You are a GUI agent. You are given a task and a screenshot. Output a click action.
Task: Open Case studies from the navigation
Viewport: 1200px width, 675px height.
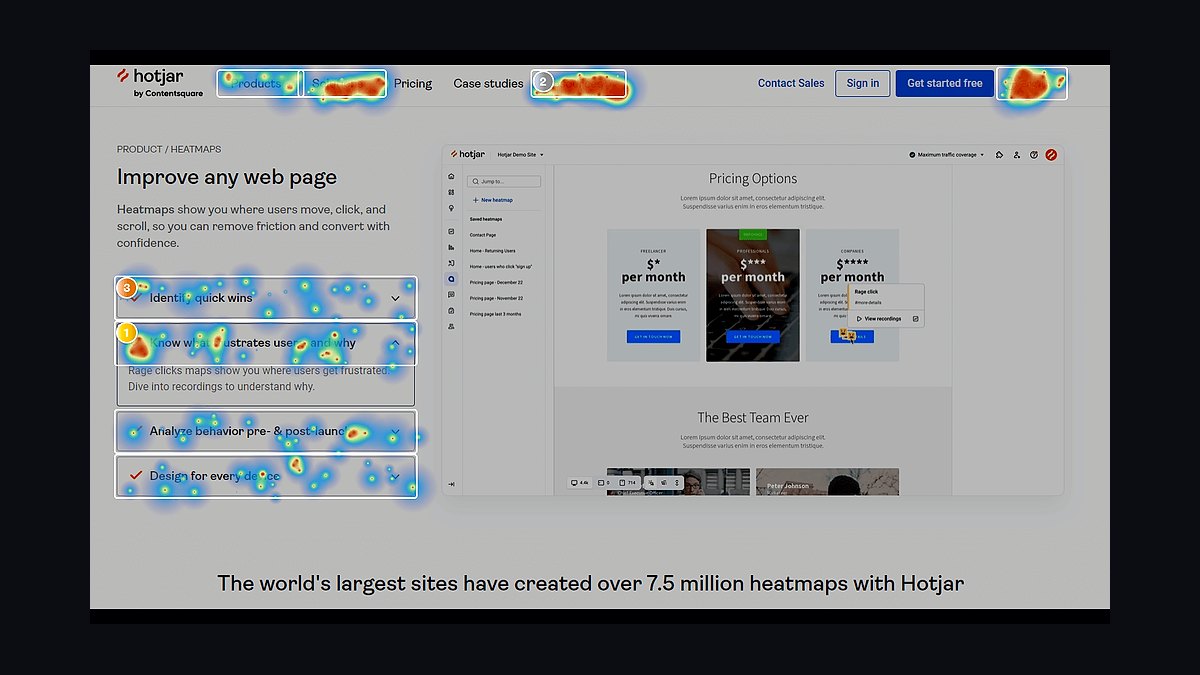(488, 83)
